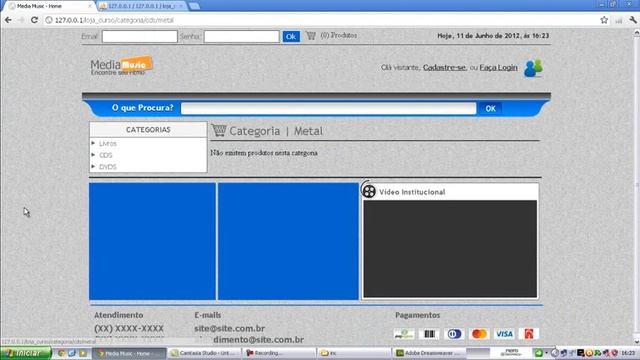Go forward in browser history
Image resolution: width=640 pixels, height=360 pixels.
coord(21,20)
